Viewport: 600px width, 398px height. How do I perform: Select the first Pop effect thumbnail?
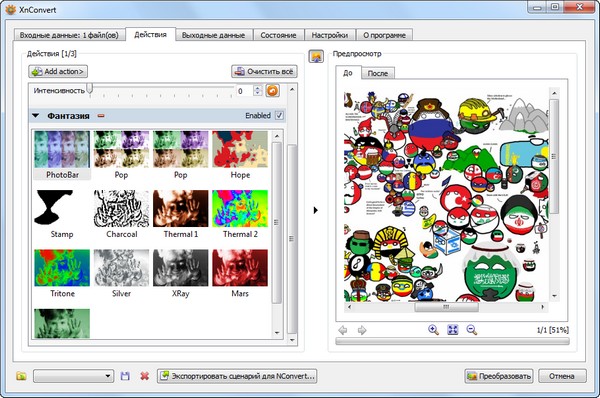pos(121,155)
